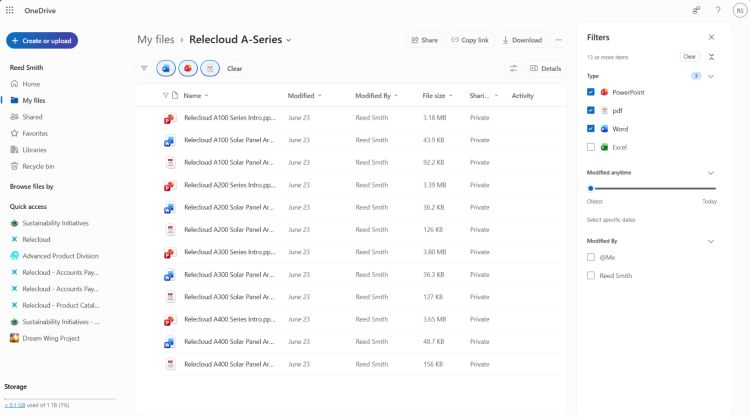
Task: Sort by Name column header
Action: tap(192, 96)
